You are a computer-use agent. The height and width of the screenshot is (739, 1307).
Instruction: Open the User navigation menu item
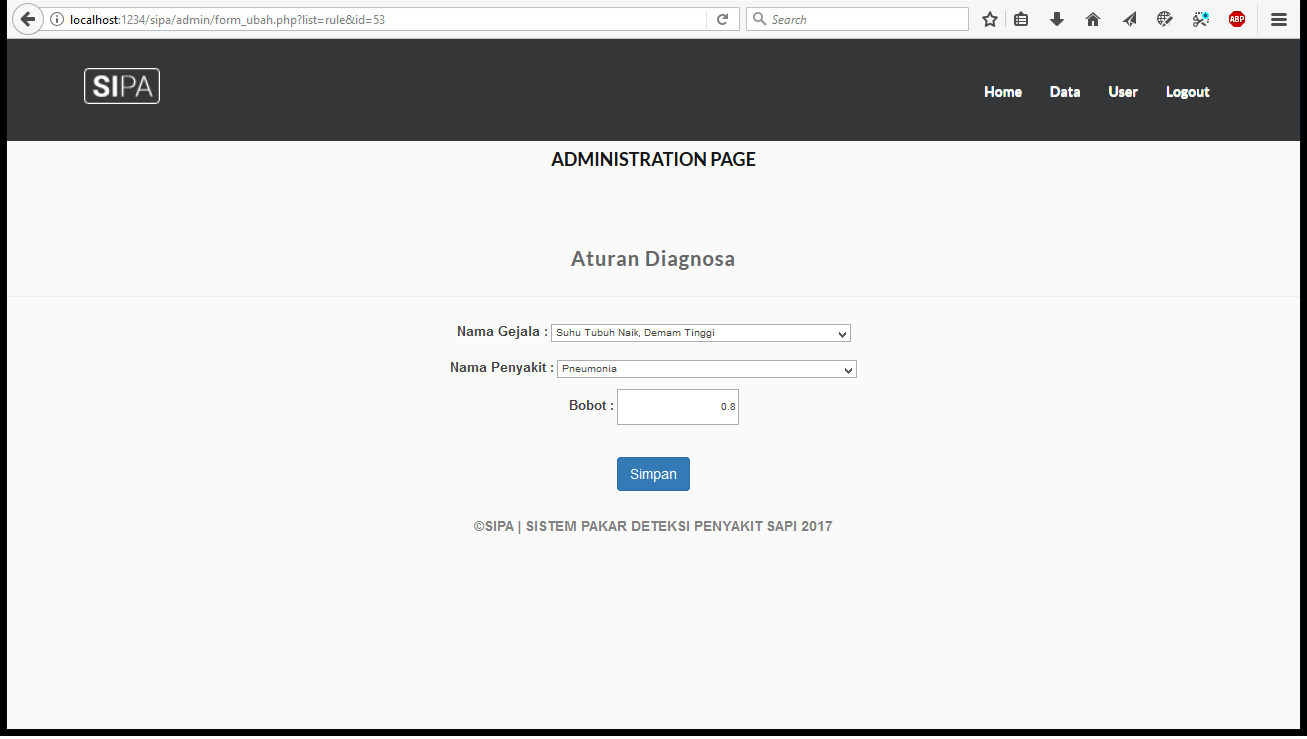click(x=1122, y=92)
